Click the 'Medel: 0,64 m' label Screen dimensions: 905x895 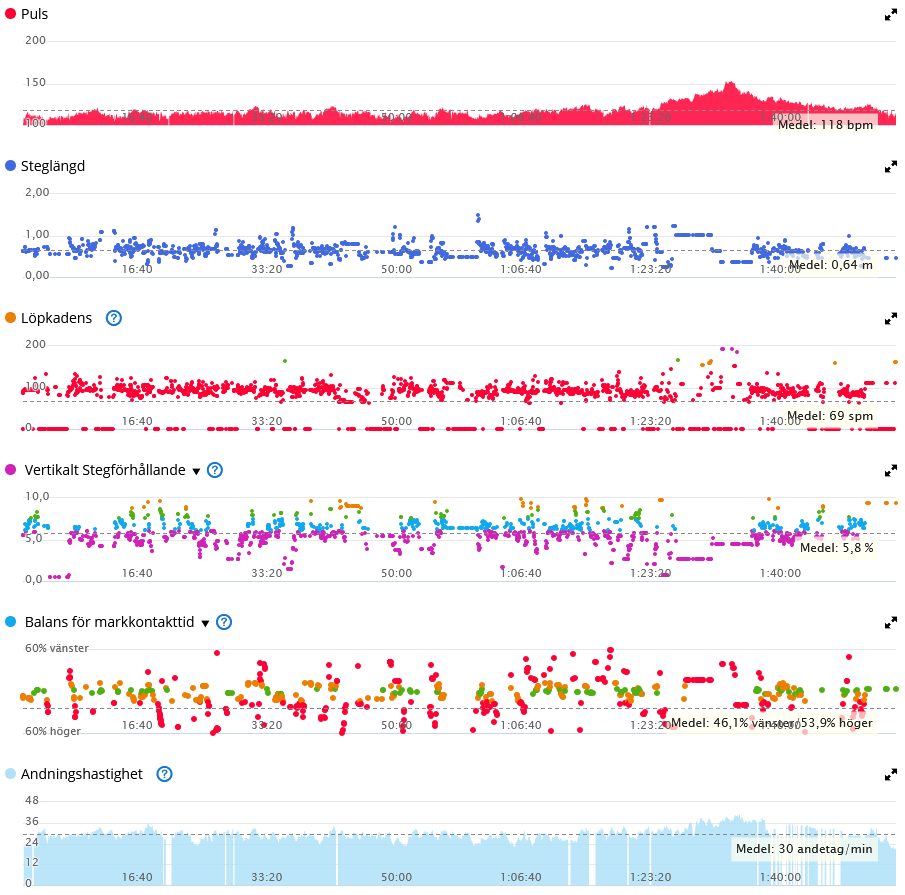click(831, 265)
